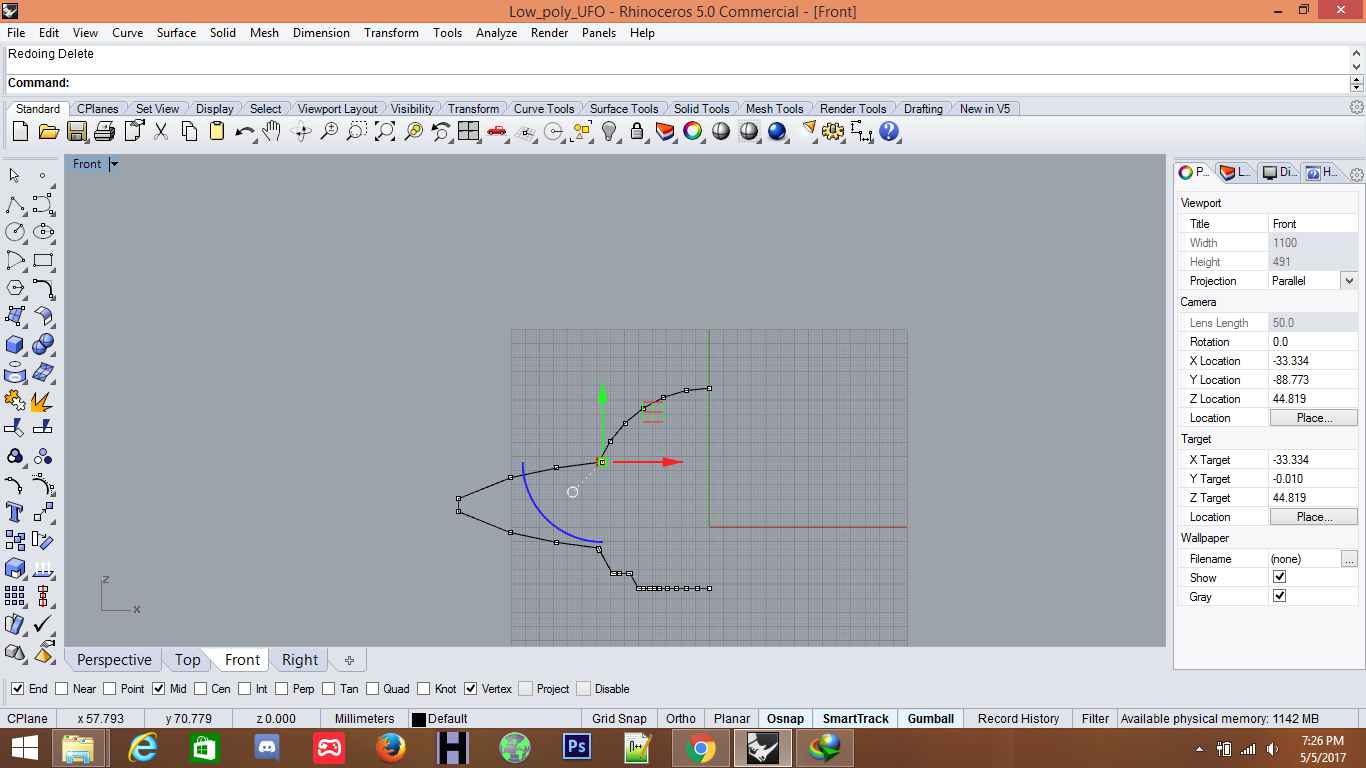Enable the Perp osnap checkbox
This screenshot has width=1366, height=768.
click(282, 688)
